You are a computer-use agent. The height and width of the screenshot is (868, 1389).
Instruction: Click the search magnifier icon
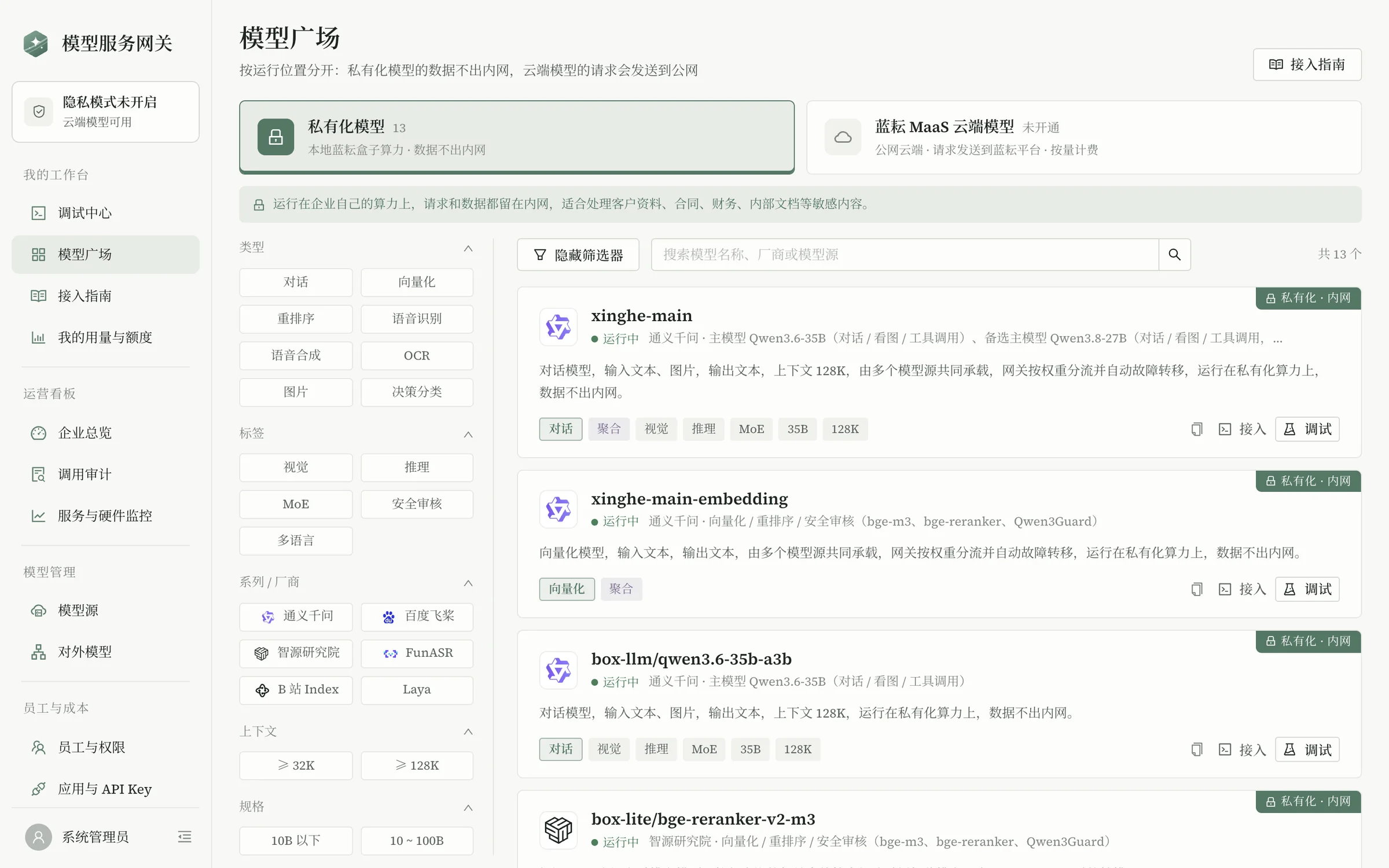point(1174,255)
